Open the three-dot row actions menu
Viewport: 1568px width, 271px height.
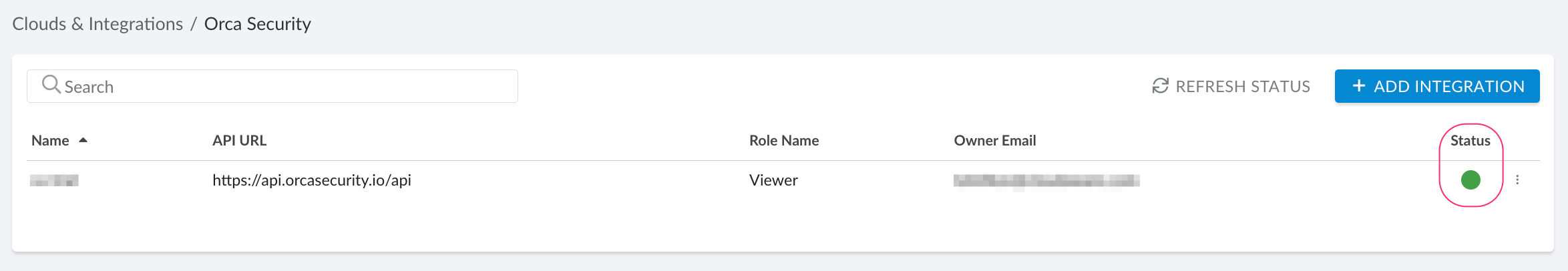click(1517, 180)
